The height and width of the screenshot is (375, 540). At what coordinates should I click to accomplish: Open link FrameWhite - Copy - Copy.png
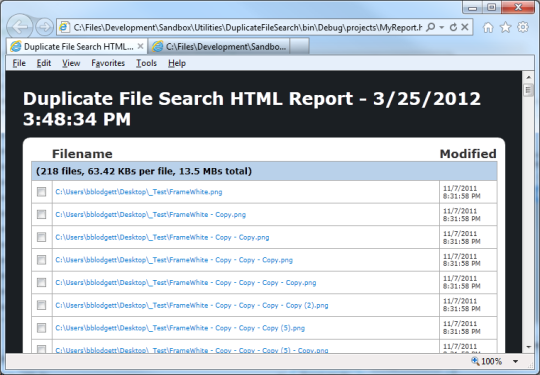click(162, 237)
